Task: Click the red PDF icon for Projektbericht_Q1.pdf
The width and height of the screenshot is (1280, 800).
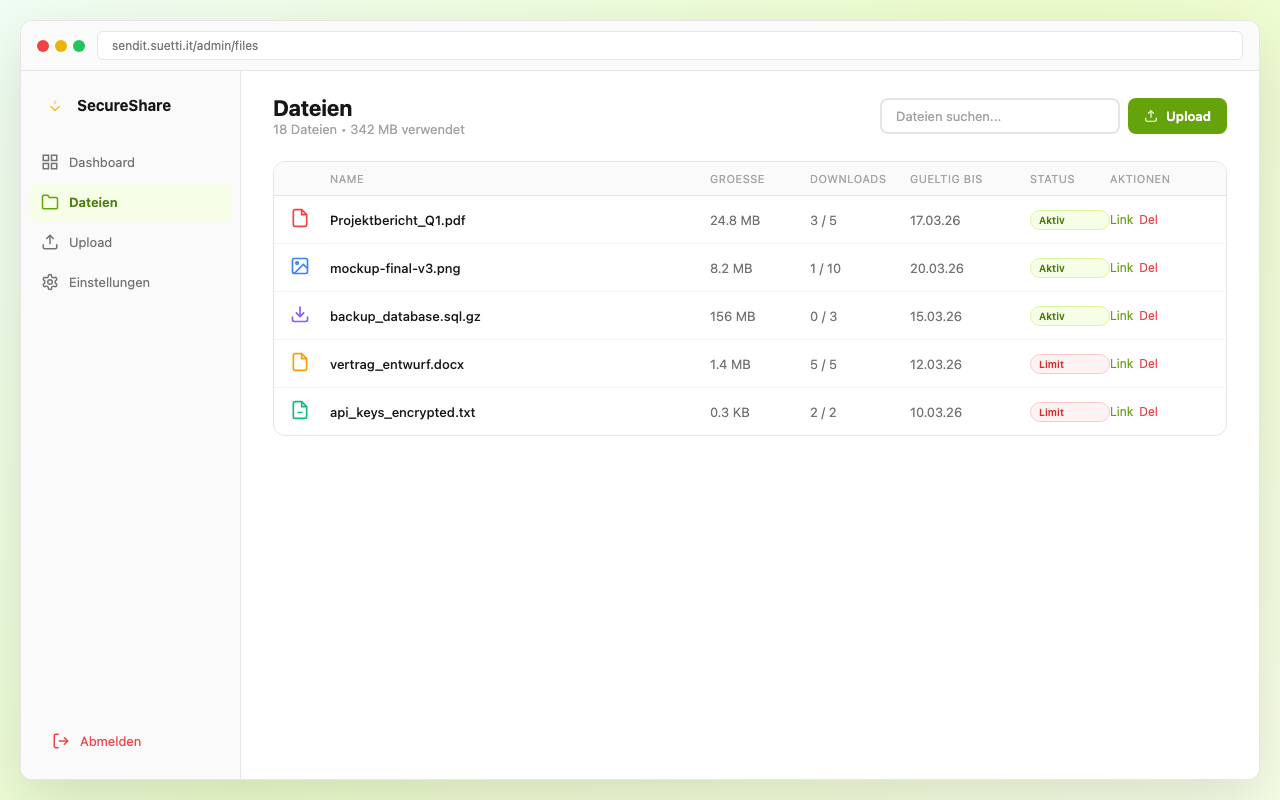Action: (300, 219)
